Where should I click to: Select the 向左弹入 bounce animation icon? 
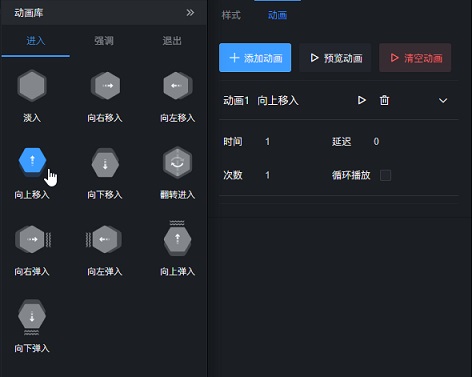104,239
